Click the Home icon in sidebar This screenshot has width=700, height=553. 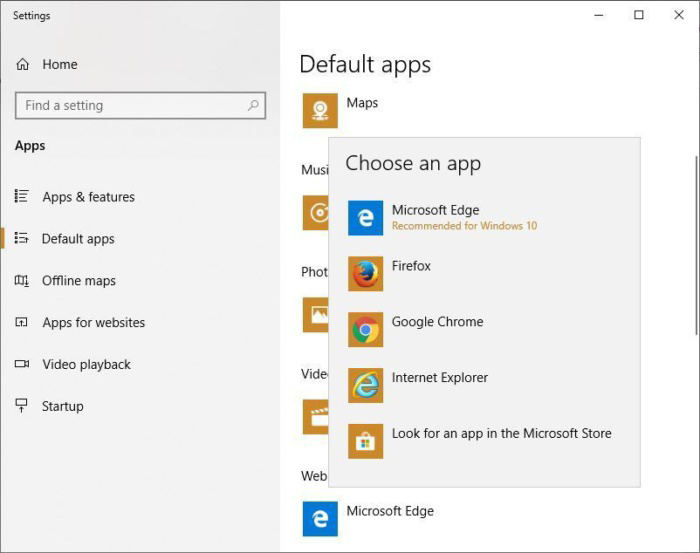[x=23, y=65]
